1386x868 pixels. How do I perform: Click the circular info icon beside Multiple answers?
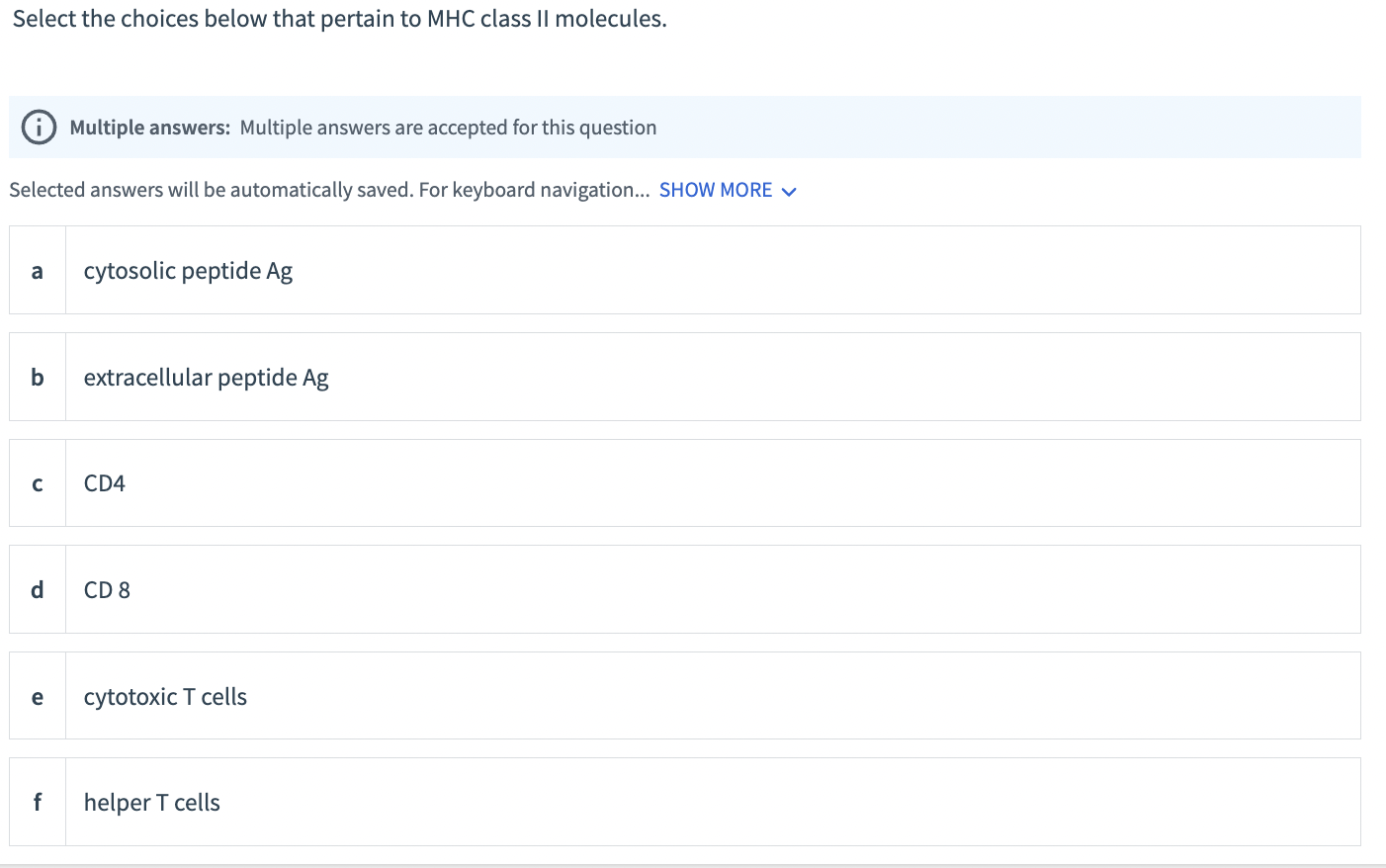[38, 127]
